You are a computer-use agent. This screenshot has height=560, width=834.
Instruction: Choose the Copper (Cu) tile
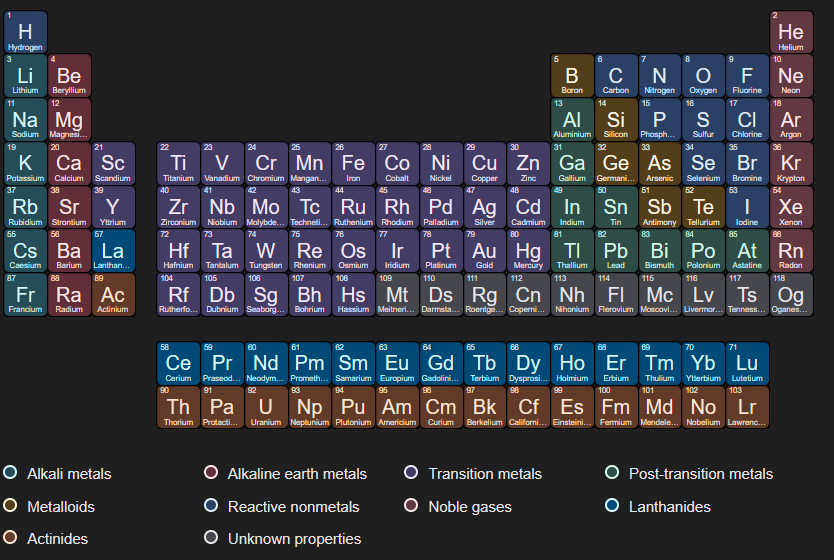485,163
